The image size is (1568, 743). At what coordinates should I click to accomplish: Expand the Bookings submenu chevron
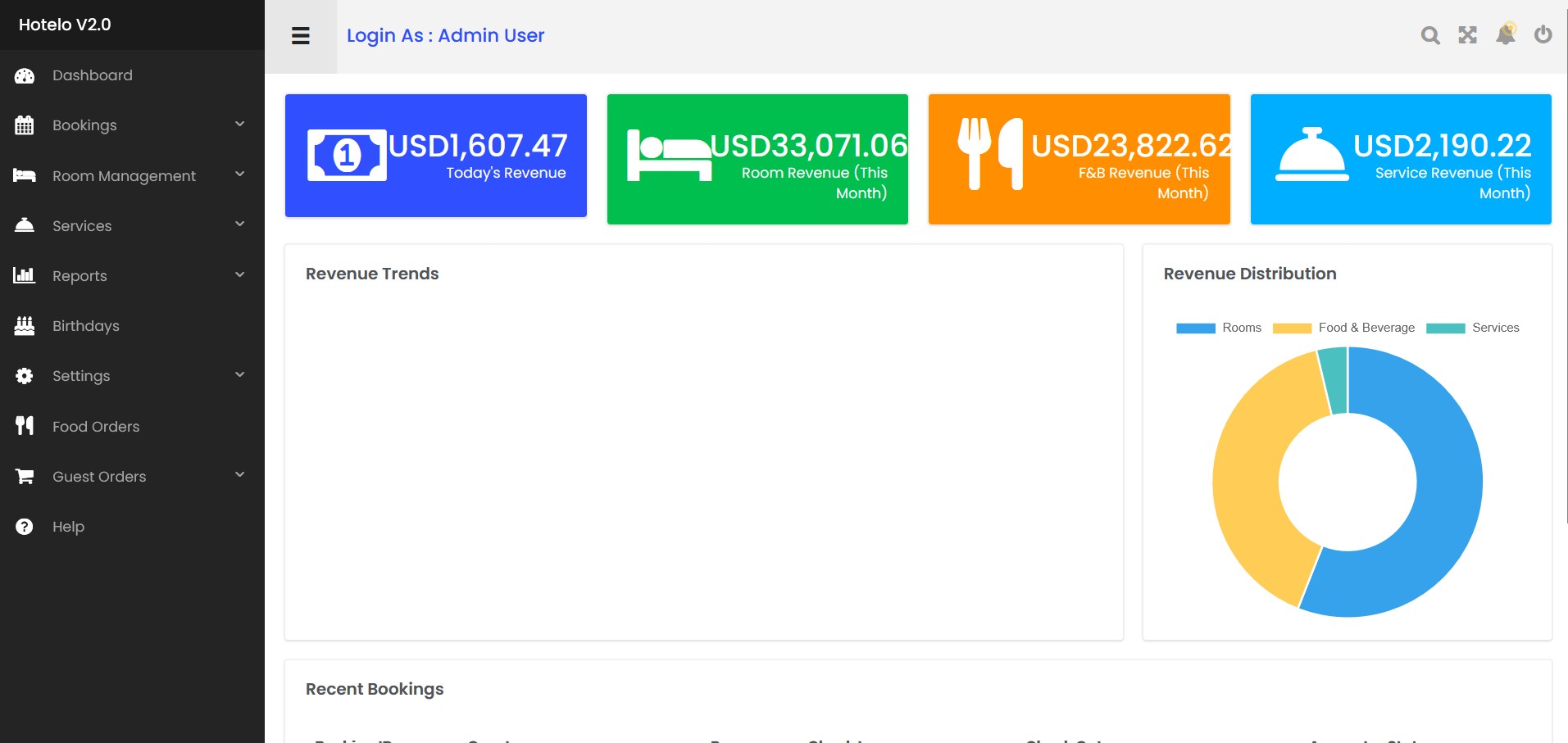(x=240, y=125)
